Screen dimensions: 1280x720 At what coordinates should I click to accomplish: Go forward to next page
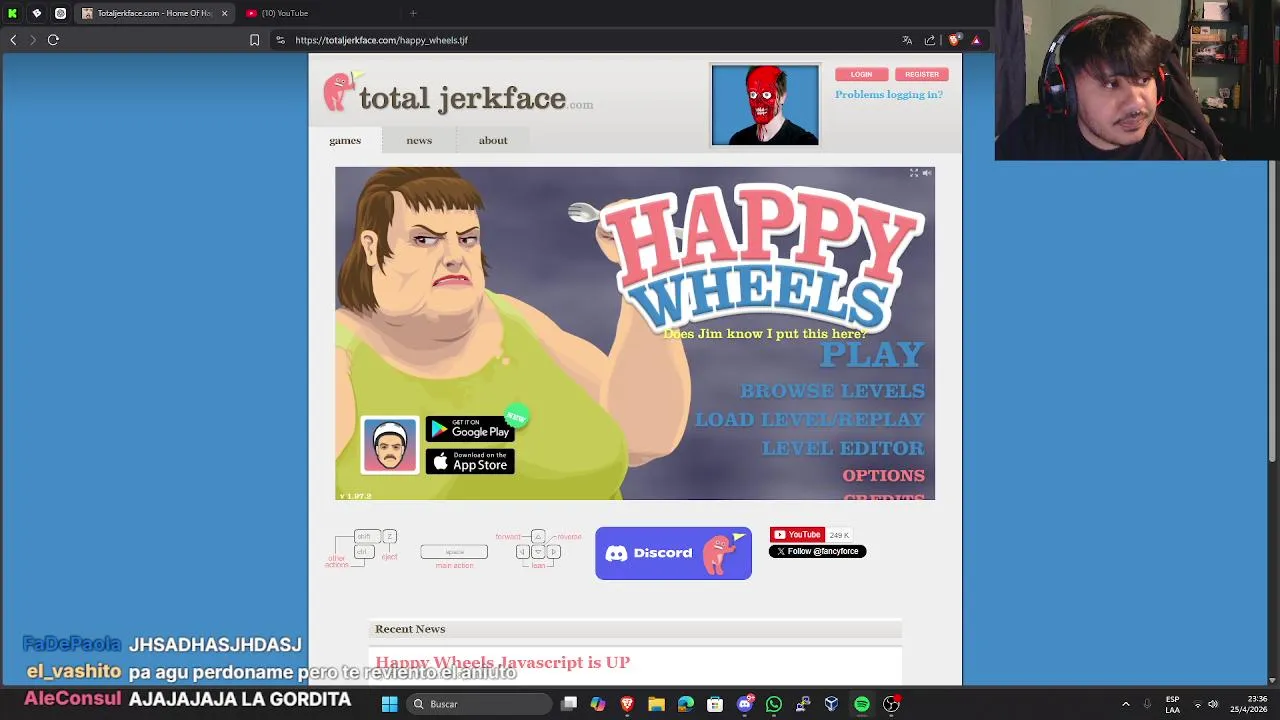click(33, 40)
